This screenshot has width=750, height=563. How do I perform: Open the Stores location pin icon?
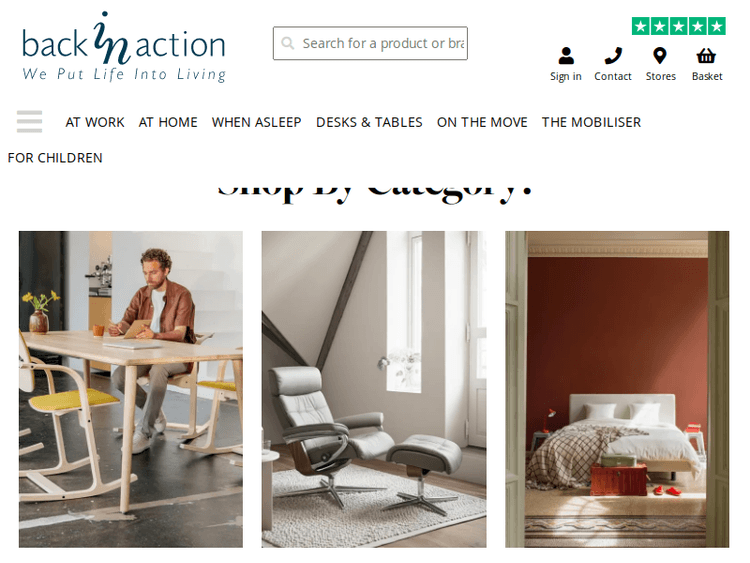coord(660,56)
